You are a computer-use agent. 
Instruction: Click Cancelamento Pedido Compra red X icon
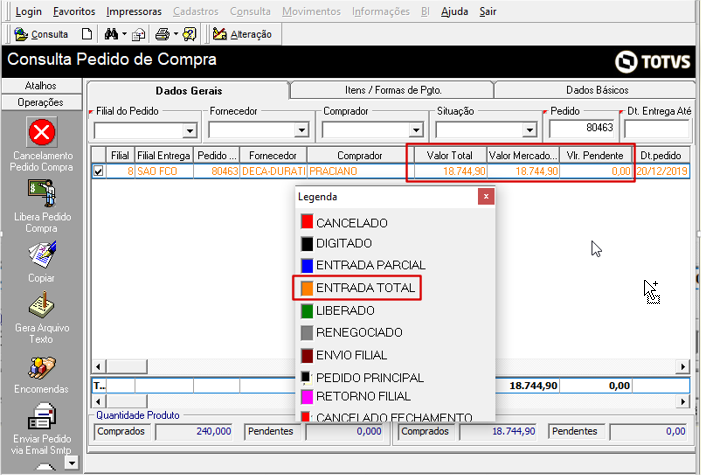[x=42, y=132]
